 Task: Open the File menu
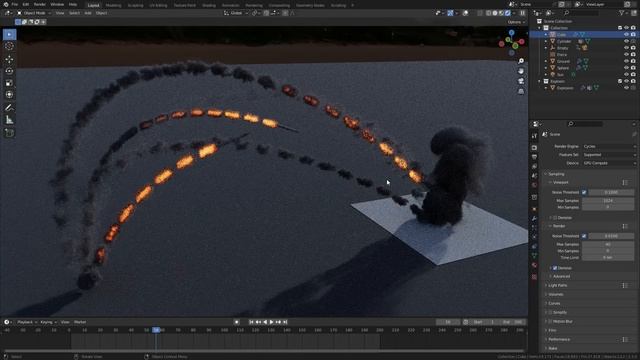[15, 4]
